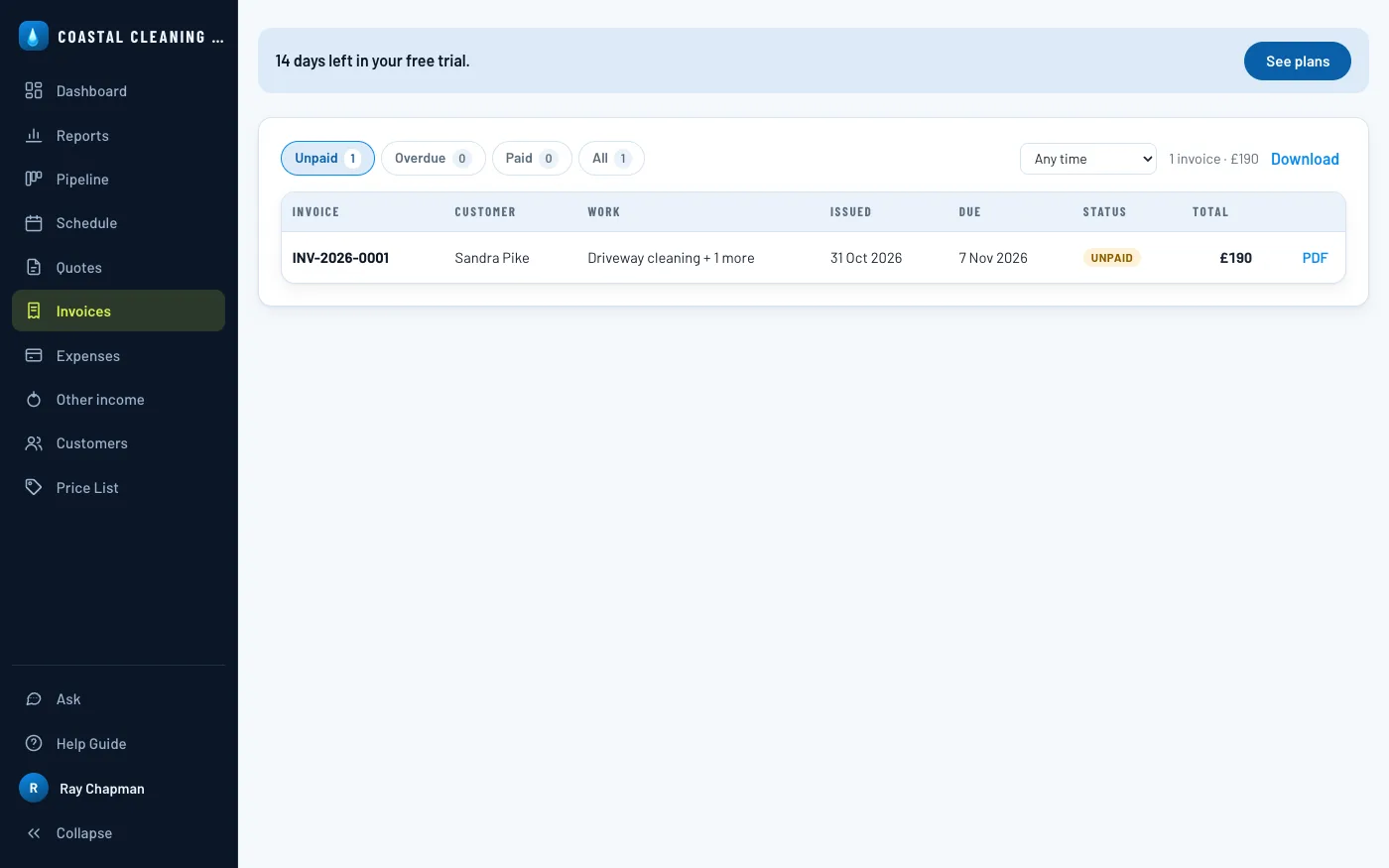Image resolution: width=1389 pixels, height=868 pixels.
Task: Click the £190 total in the invoice row
Action: pyautogui.click(x=1235, y=258)
